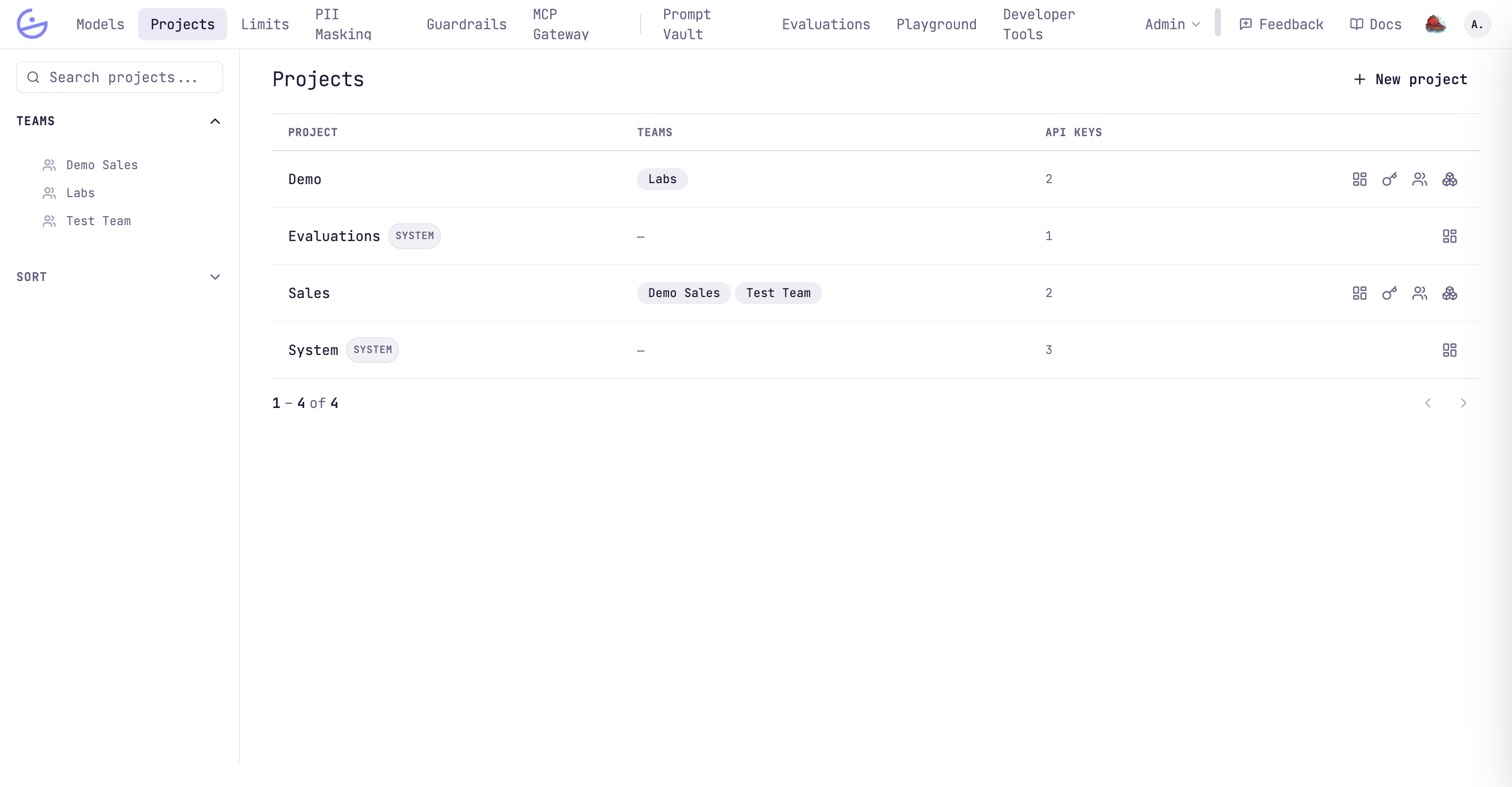Open models cubes icon for Demo project
1512x787 pixels.
click(1449, 180)
